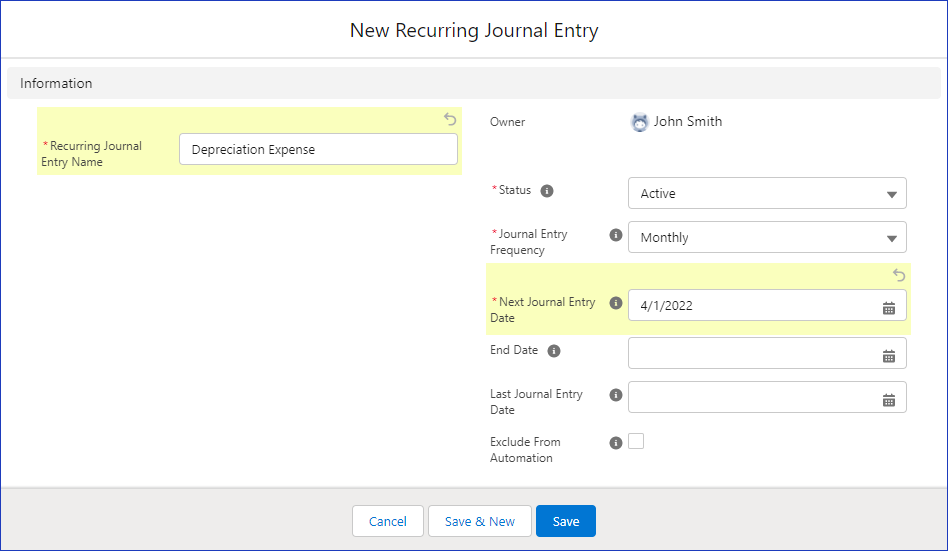Click John Smith owner avatar icon
Screen dimensions: 948x551
[640, 122]
